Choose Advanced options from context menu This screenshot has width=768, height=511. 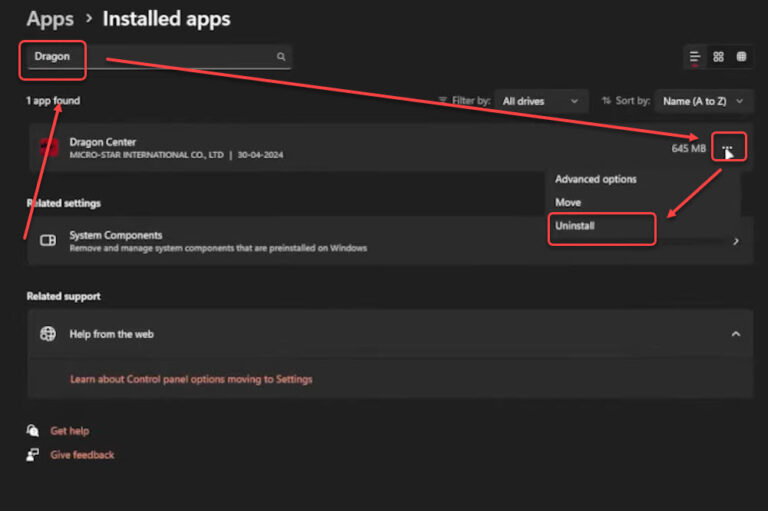pos(596,179)
